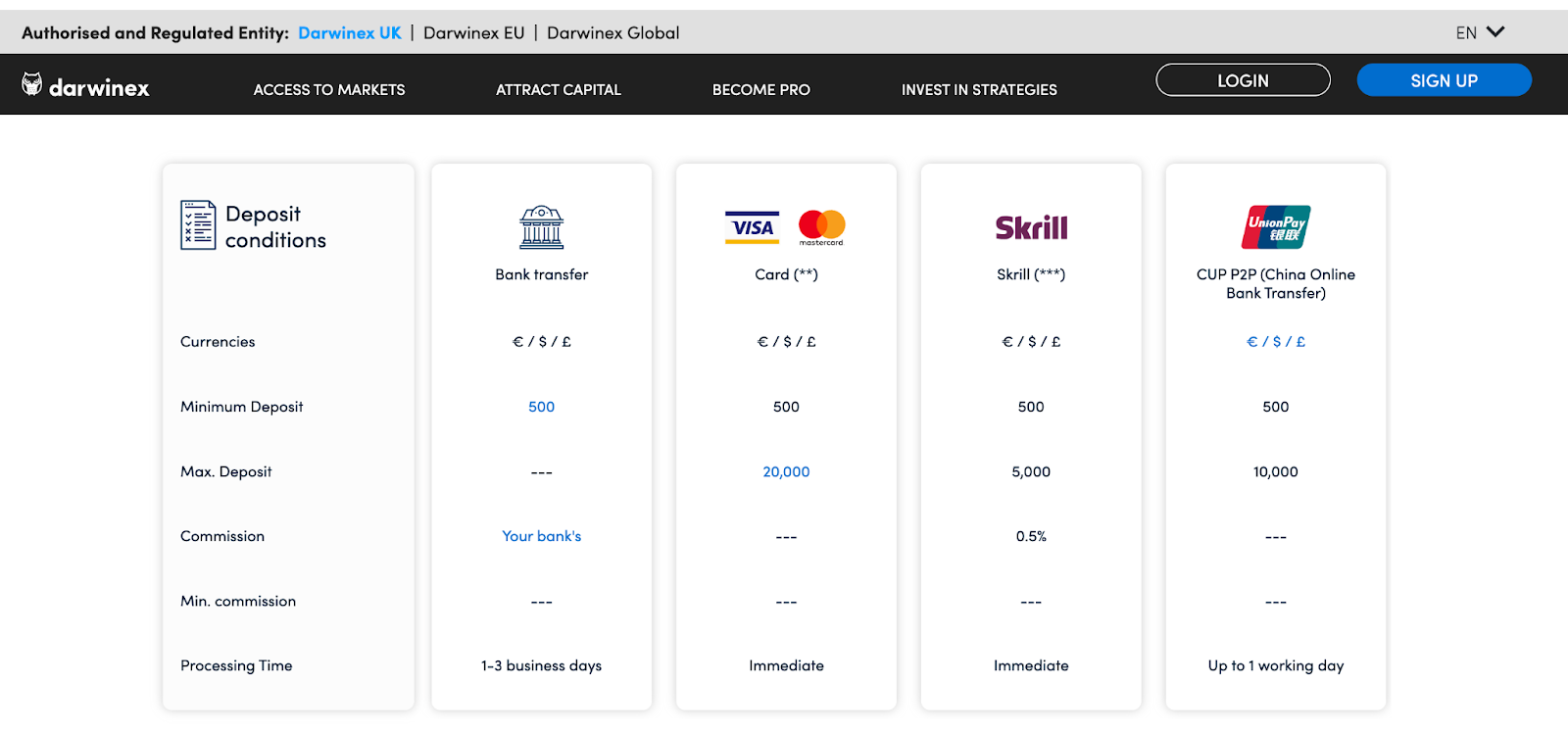Viewport: 1568px width, 734px height.
Task: Click the Darwinex owl logo icon
Action: [x=32, y=85]
